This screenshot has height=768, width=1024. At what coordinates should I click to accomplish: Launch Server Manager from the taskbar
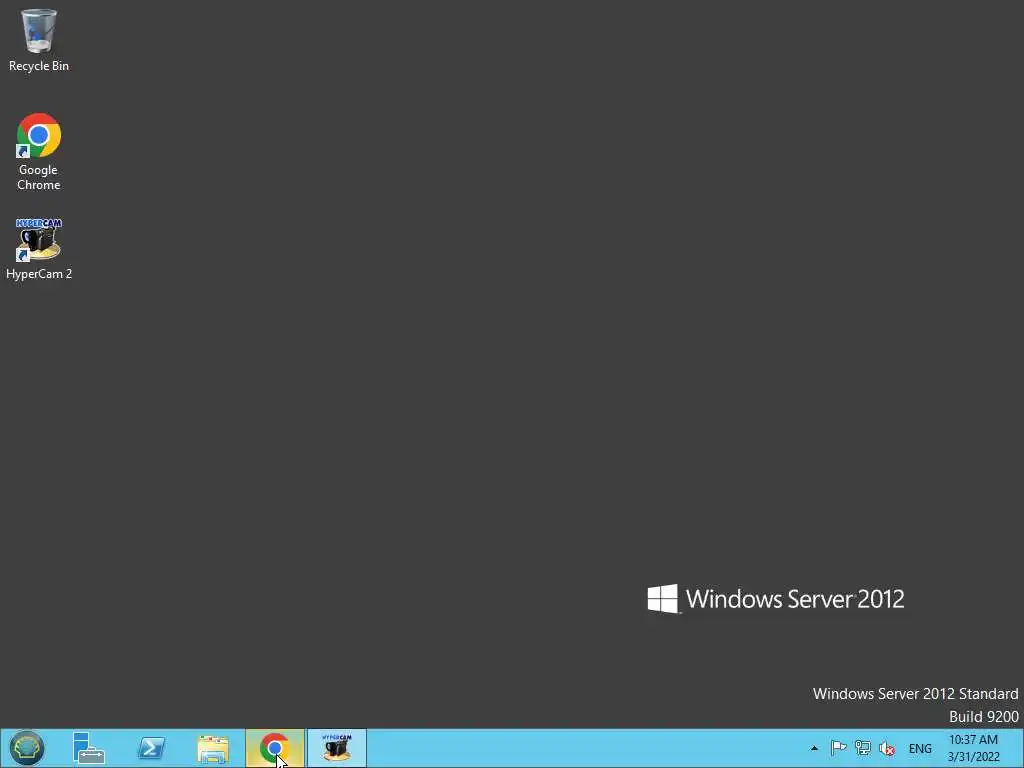click(89, 748)
